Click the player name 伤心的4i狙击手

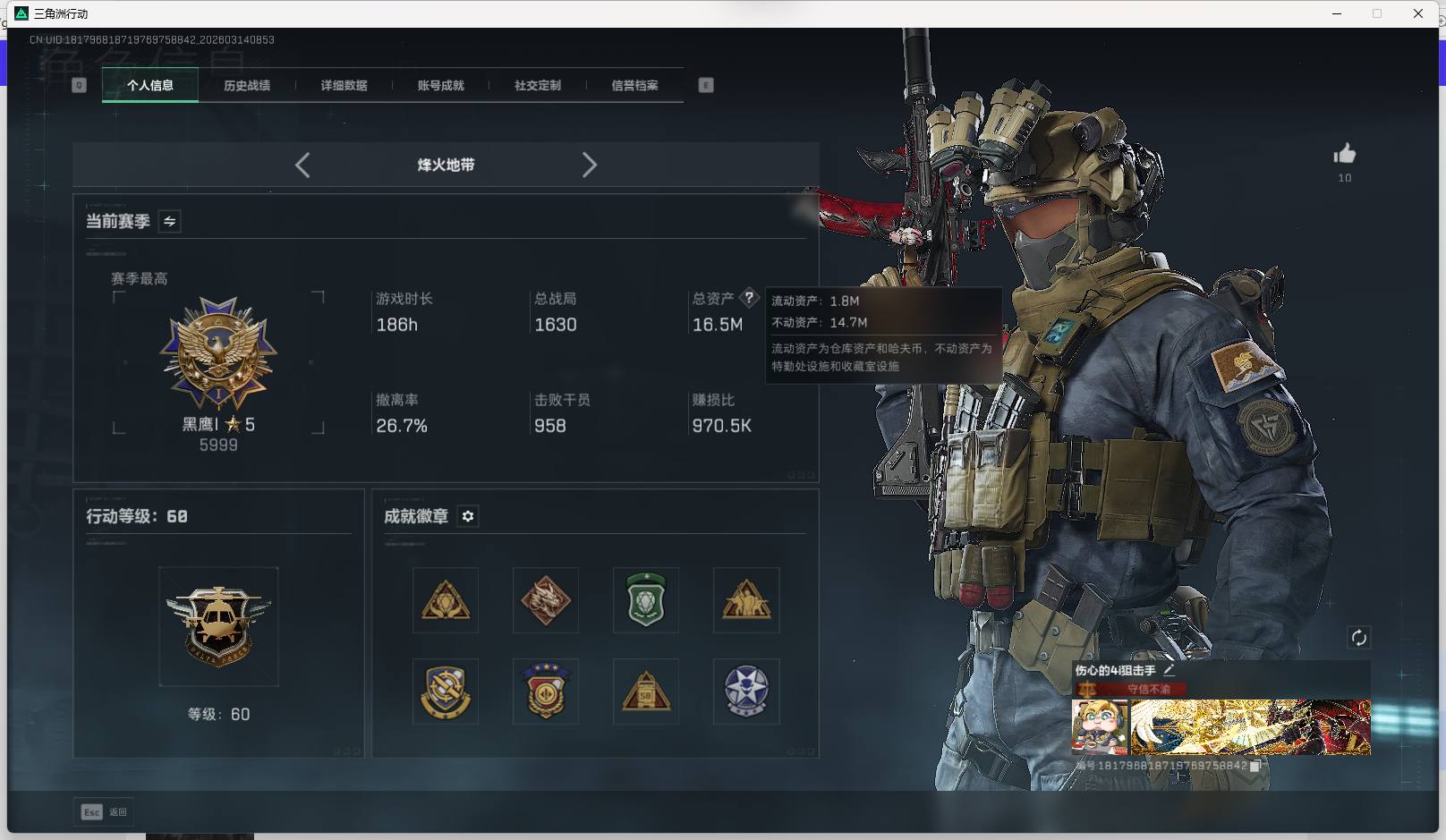[1115, 670]
